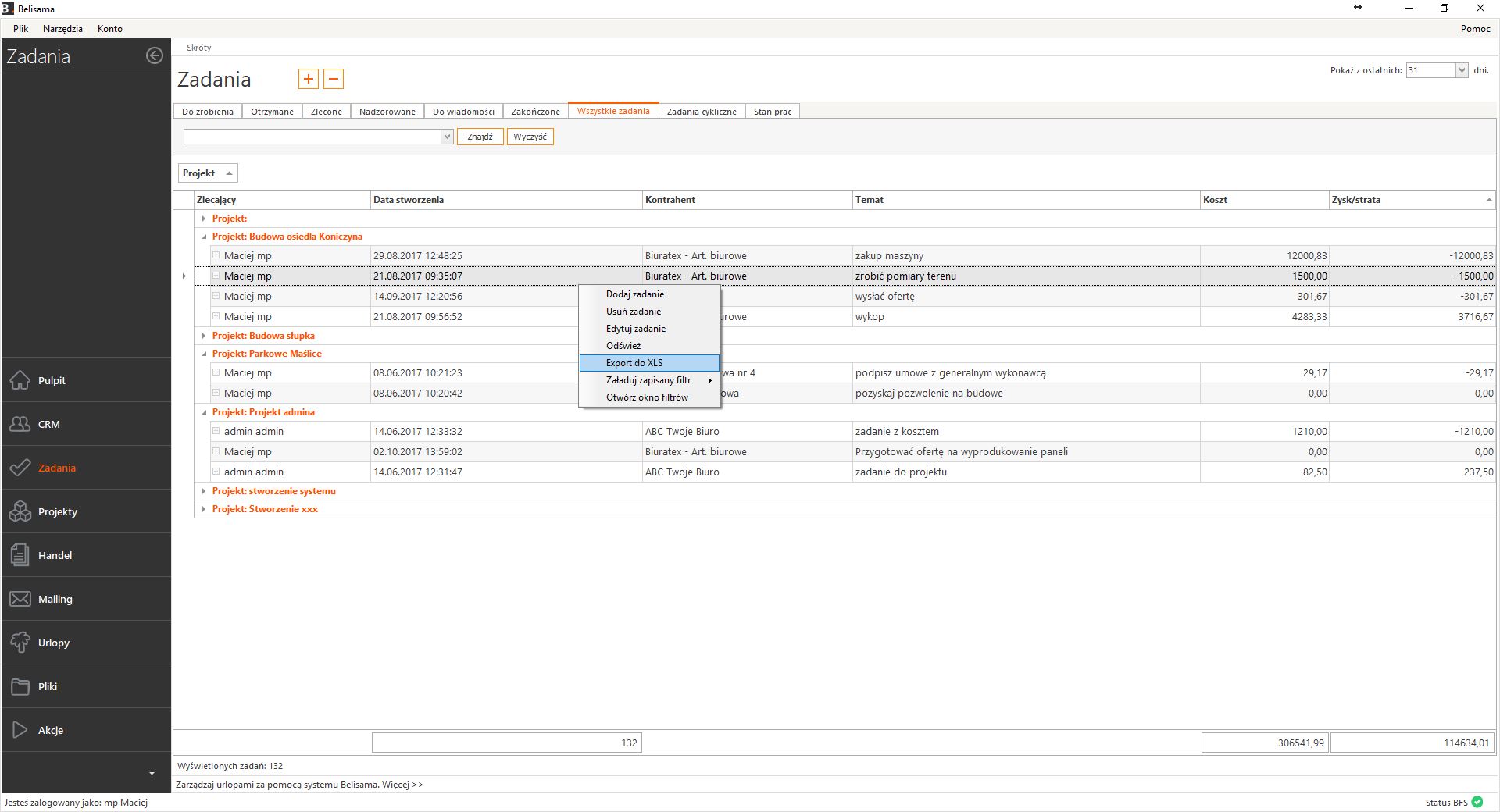Image resolution: width=1500 pixels, height=812 pixels.
Task: Collapse the sidebar with back arrow
Action: point(155,55)
